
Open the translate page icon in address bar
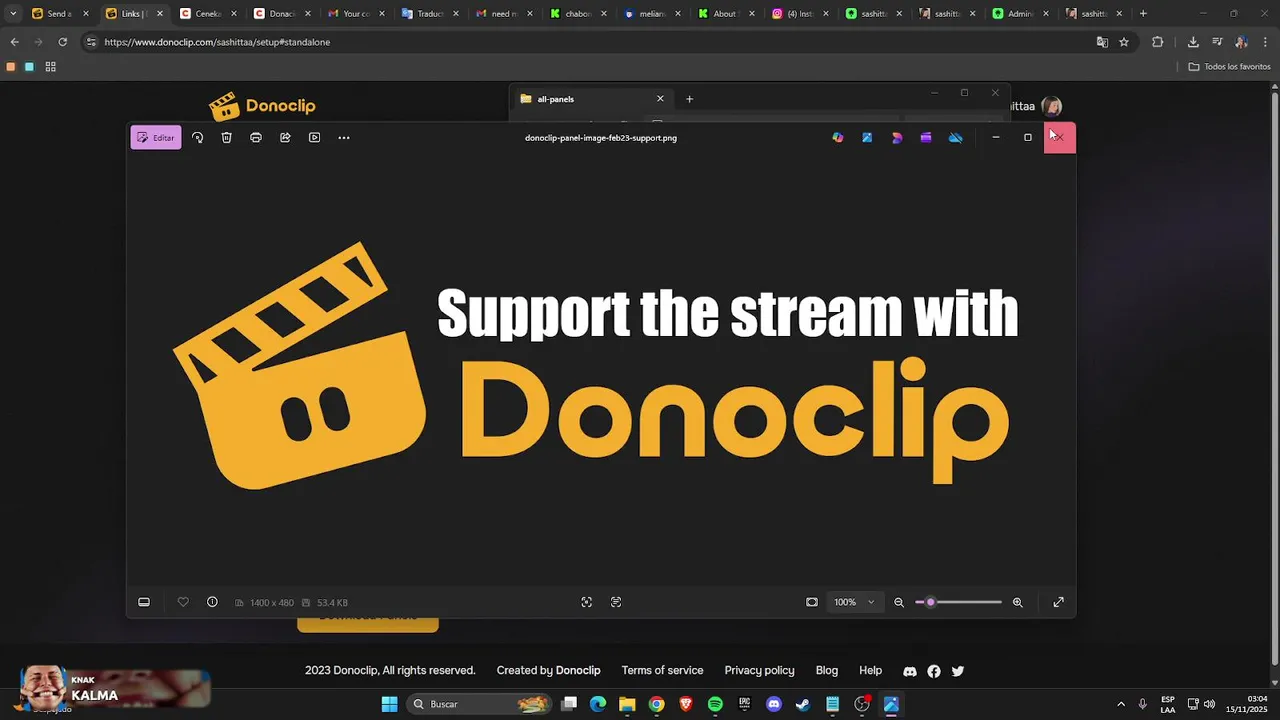coord(1102,42)
